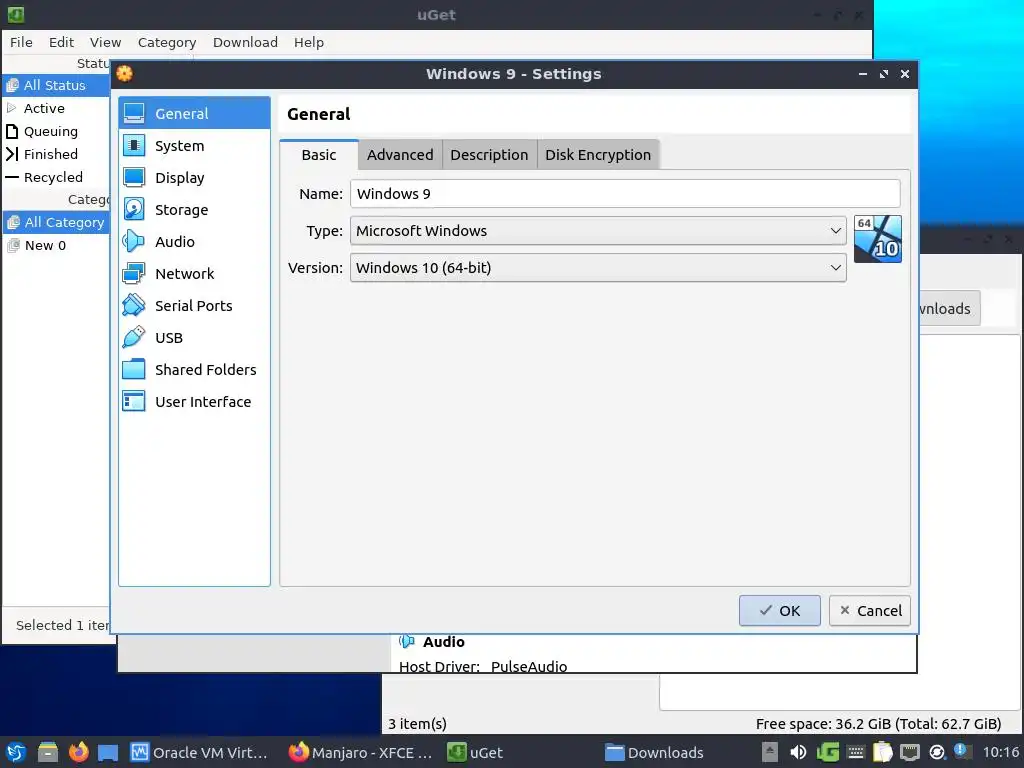Viewport: 1024px width, 768px height.
Task: Open the start menu on the taskbar
Action: coord(16,752)
